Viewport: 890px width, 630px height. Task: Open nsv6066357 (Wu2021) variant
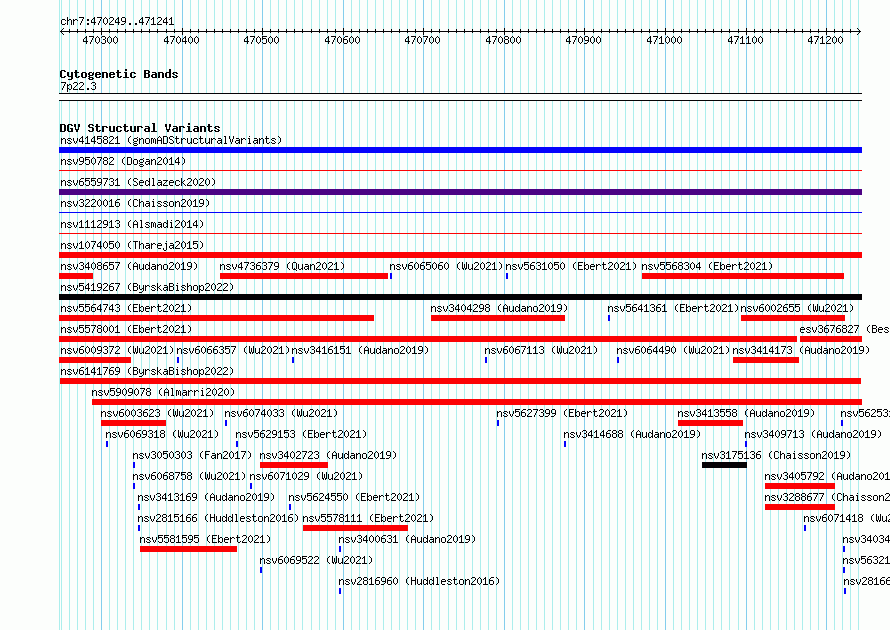233,350
